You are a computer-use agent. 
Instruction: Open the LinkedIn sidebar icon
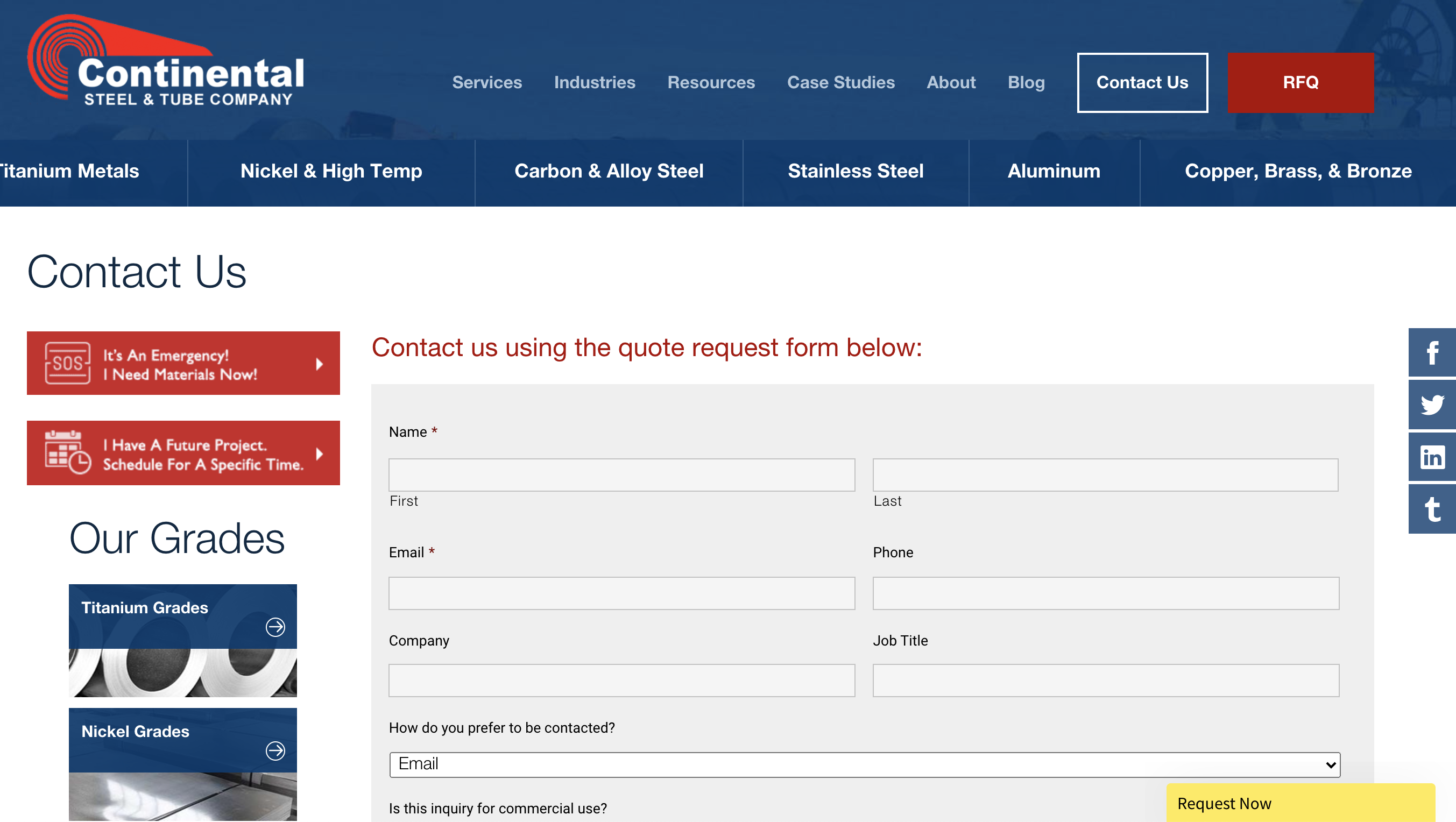coord(1432,457)
